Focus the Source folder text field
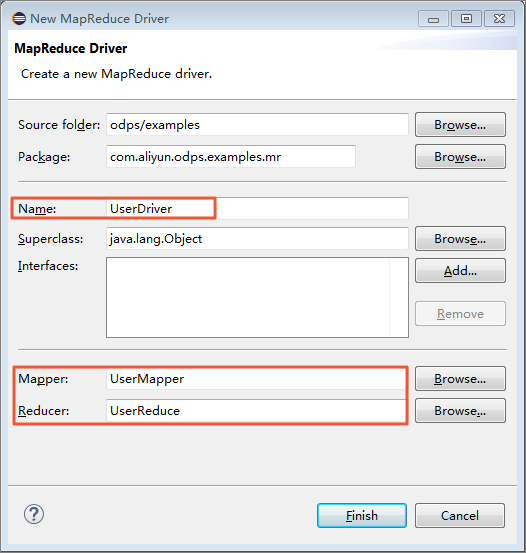This screenshot has width=526, height=553. click(x=257, y=124)
